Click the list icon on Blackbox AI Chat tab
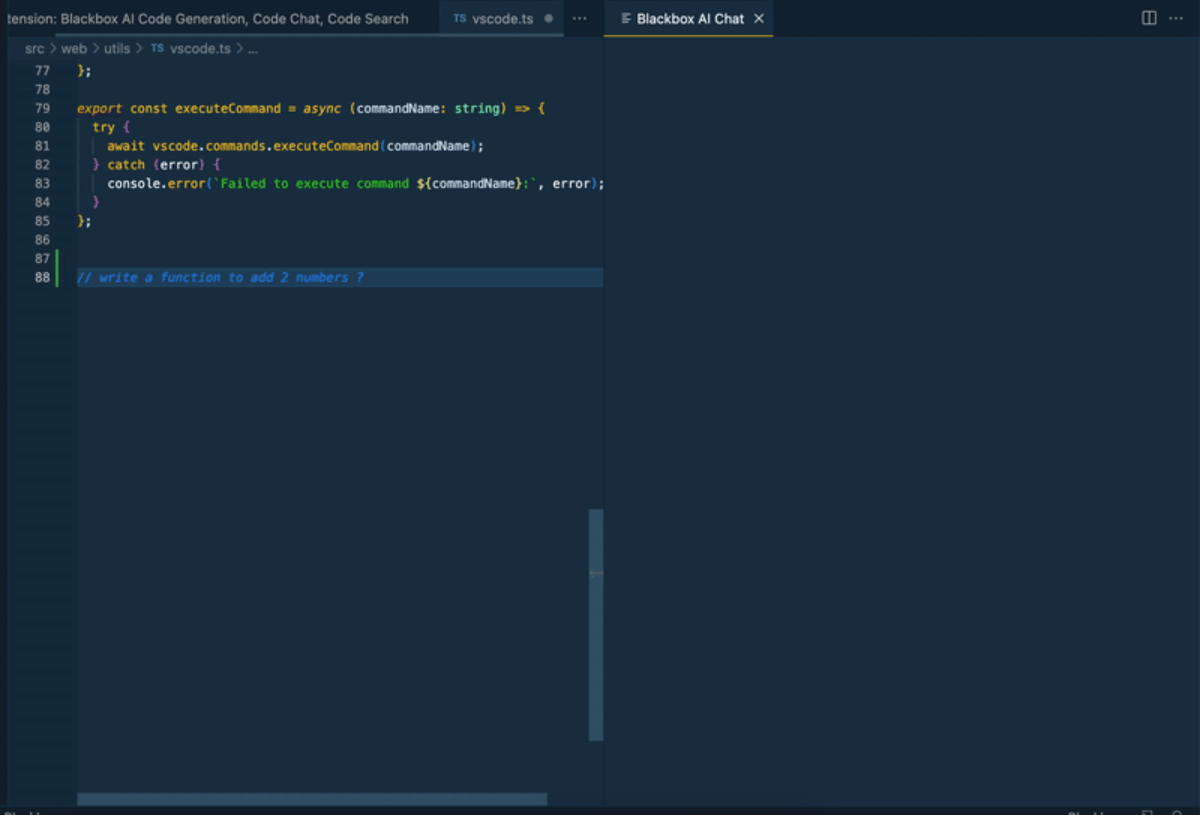1200x816 pixels. coord(626,19)
